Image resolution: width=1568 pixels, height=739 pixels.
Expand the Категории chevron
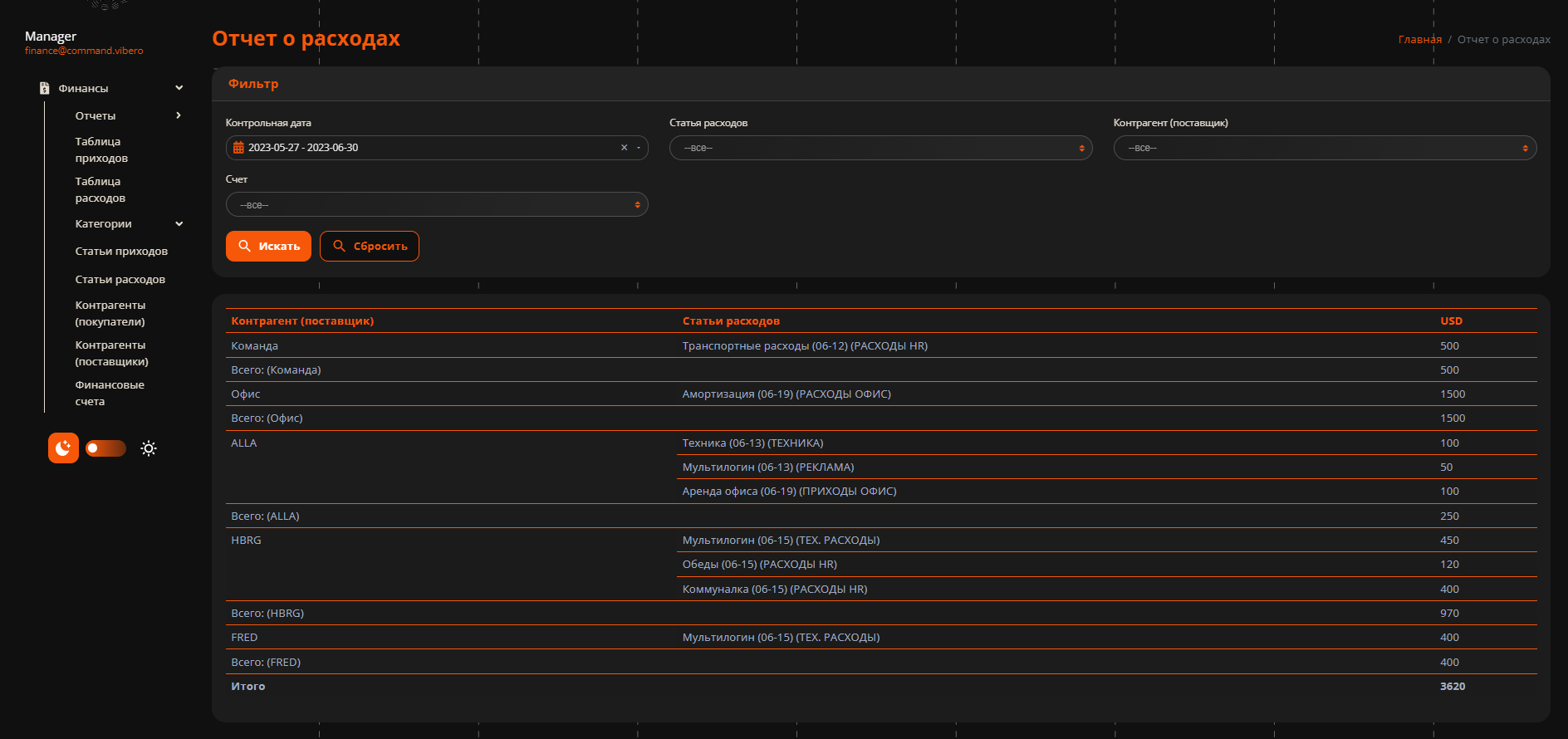point(179,224)
